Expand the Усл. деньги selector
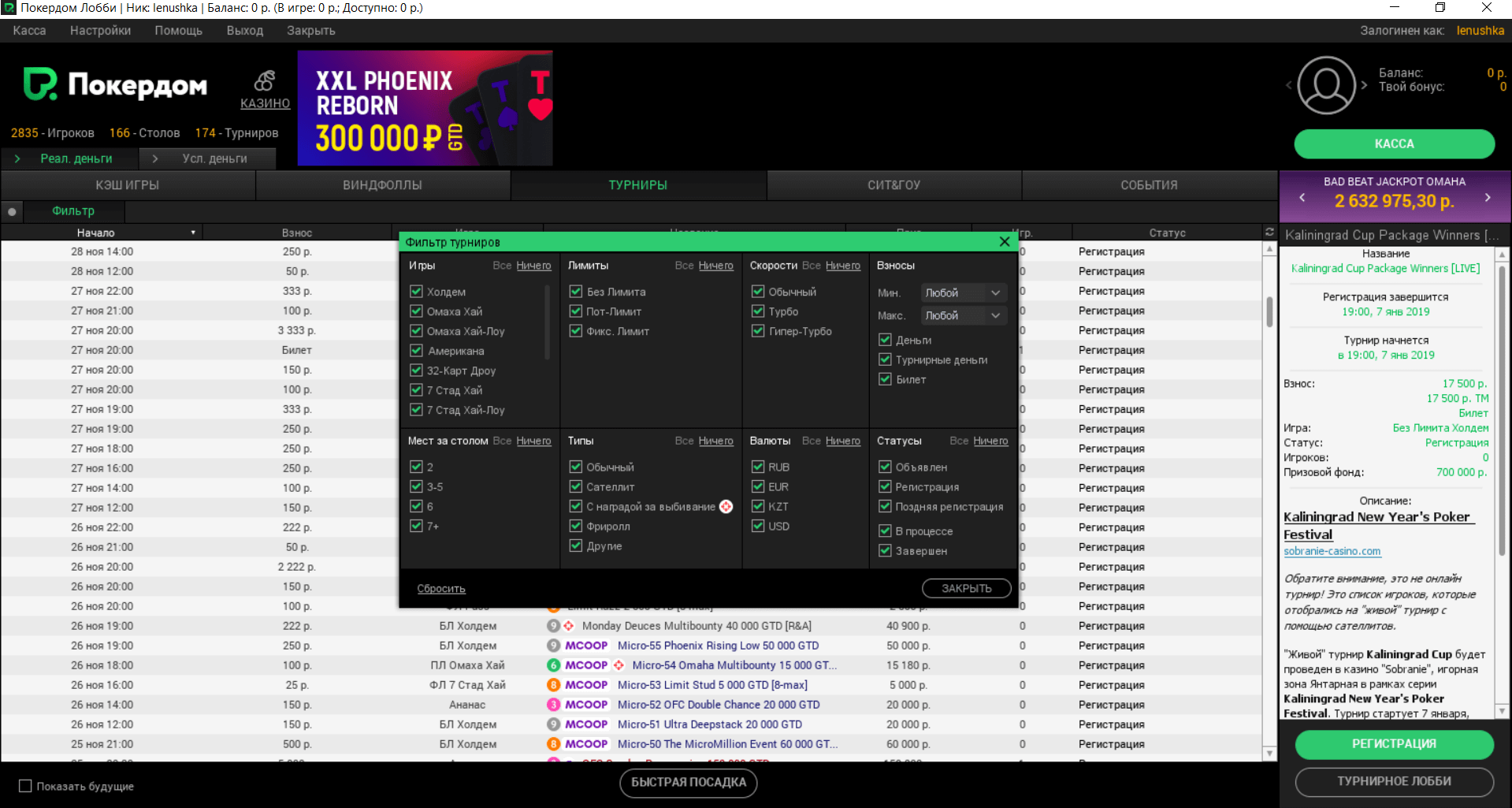The width and height of the screenshot is (1512, 808). tap(208, 158)
